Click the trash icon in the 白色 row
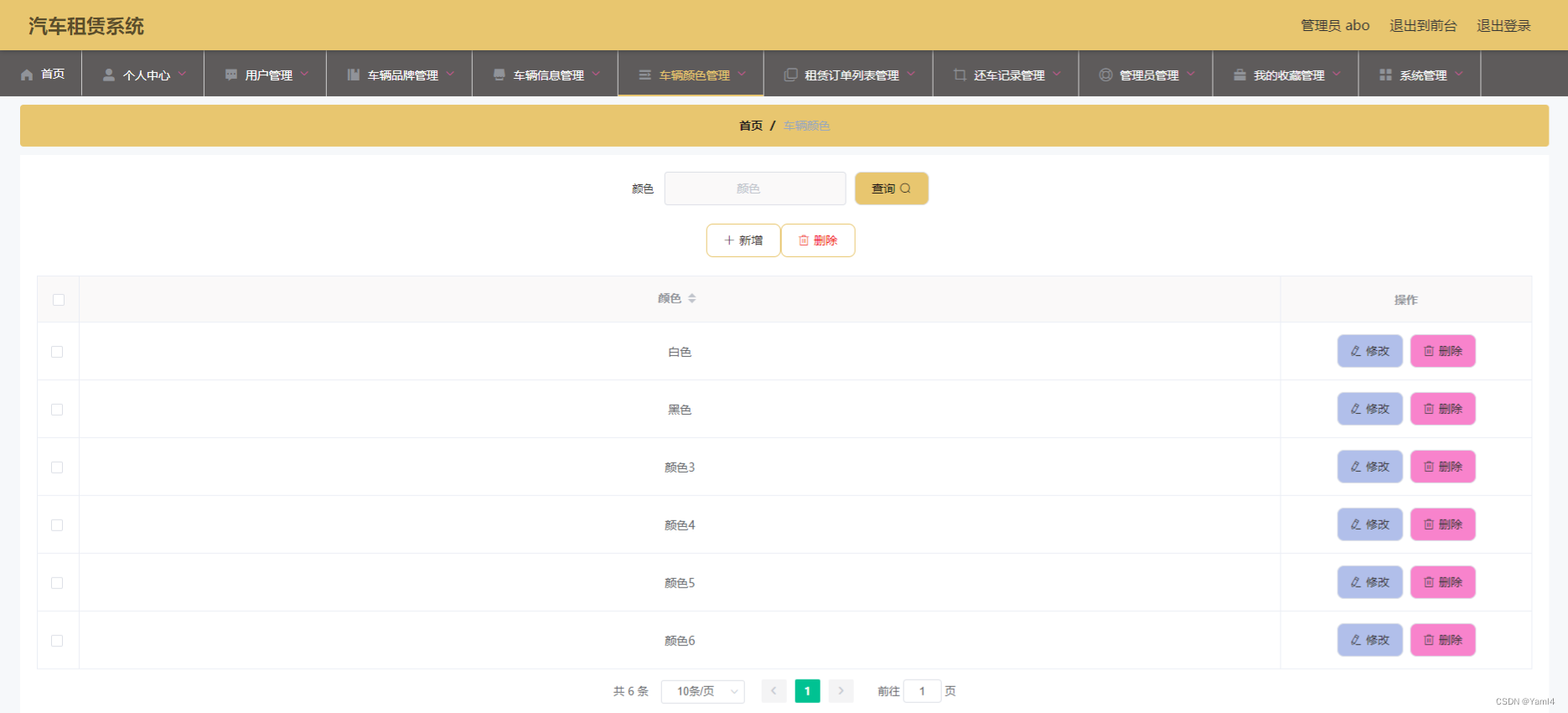This screenshot has width=1568, height=713. point(1429,351)
